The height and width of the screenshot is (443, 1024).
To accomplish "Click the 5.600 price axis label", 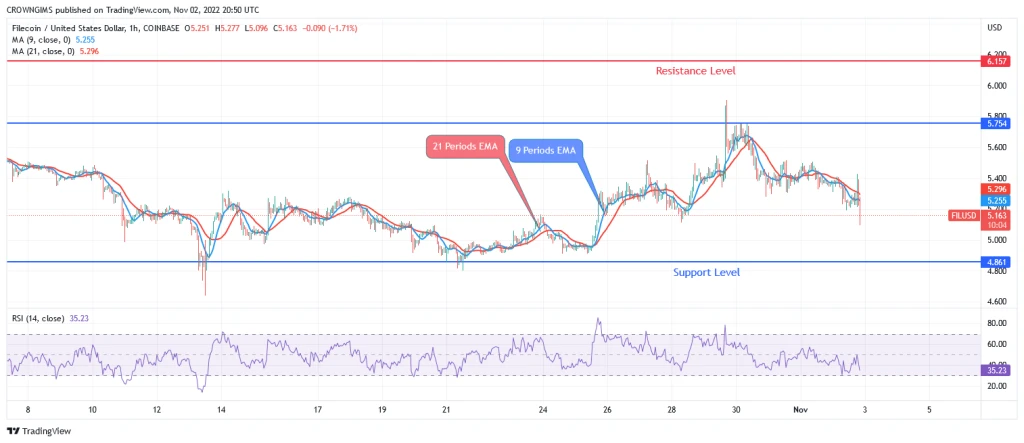I will pos(996,148).
